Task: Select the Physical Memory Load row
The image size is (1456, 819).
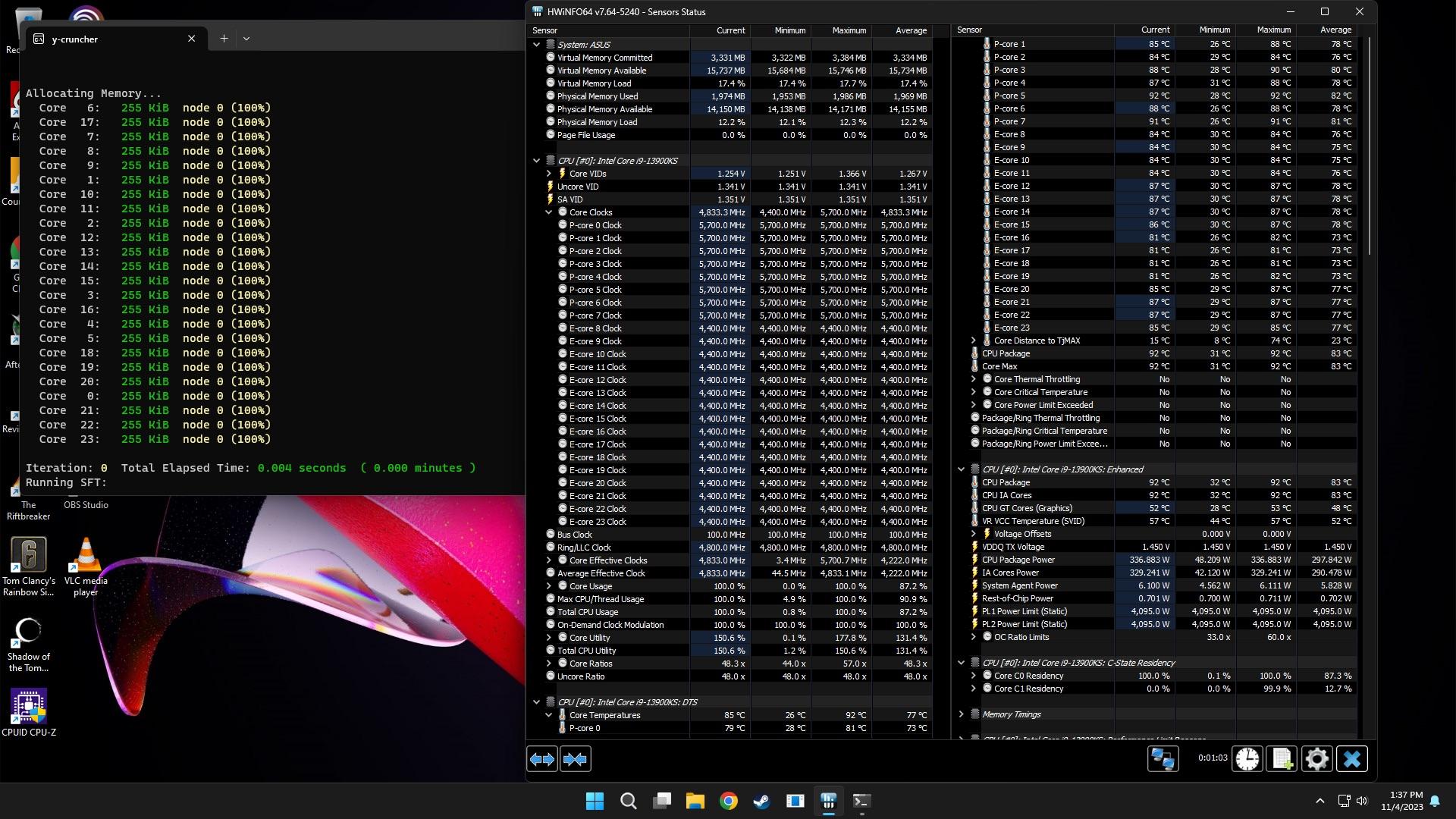Action: point(730,122)
